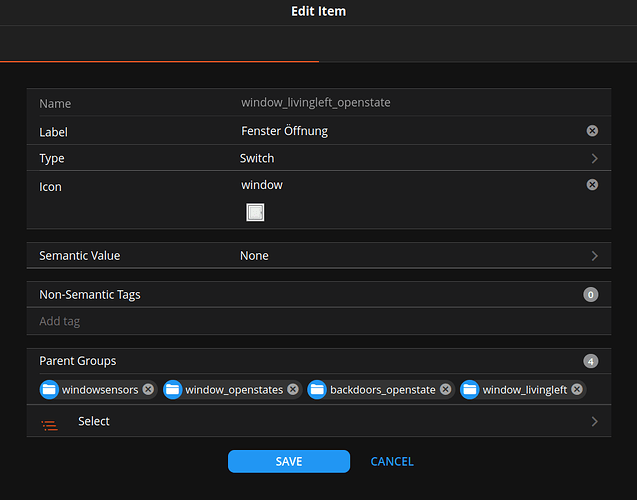
Task: Cancel editing the item
Action: 392,461
